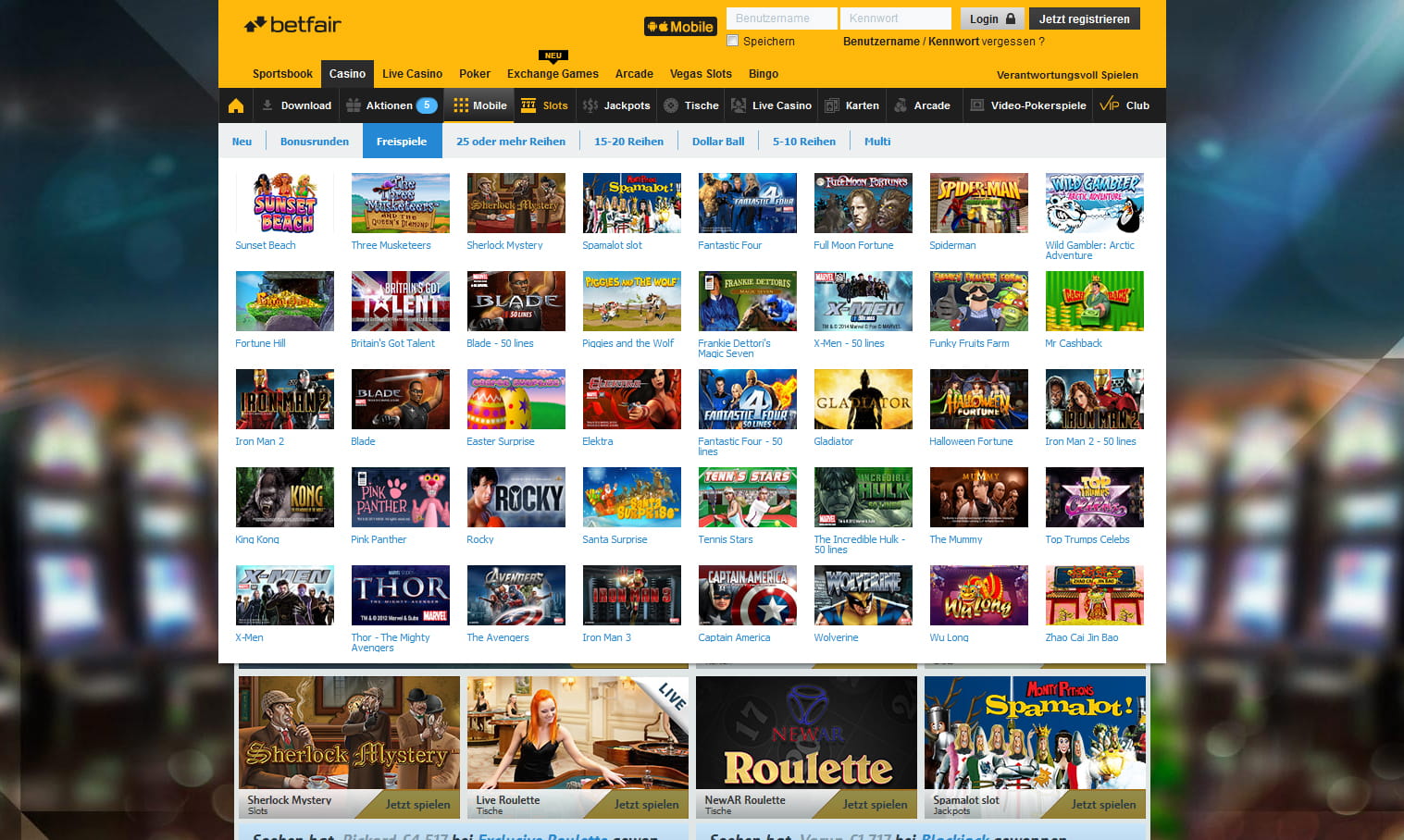
Task: Select the Dollar Ball filter
Action: 718,142
